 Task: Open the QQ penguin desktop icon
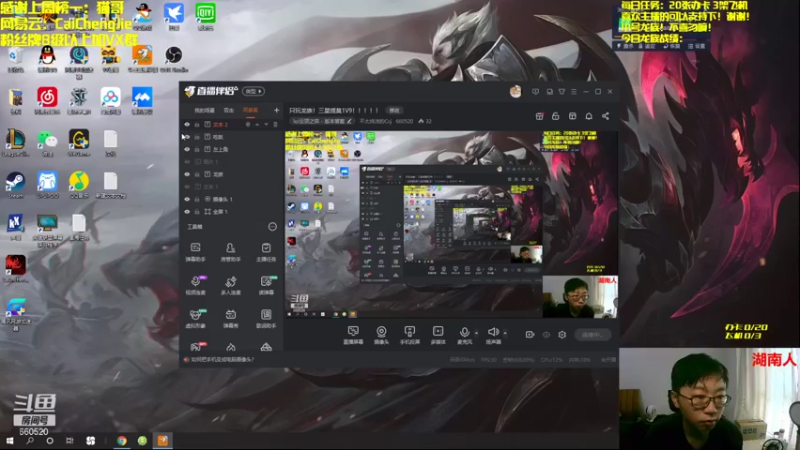(x=47, y=59)
